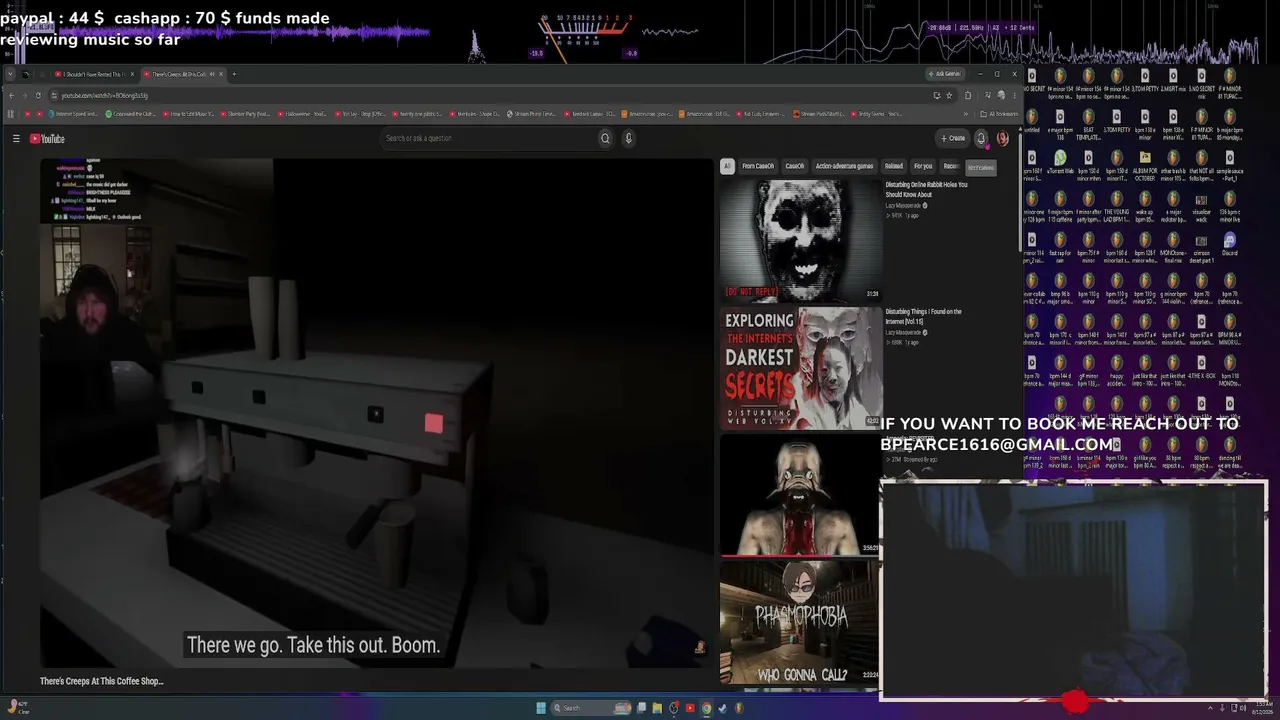Open the YouTube guide hamburger menu

coord(16,139)
